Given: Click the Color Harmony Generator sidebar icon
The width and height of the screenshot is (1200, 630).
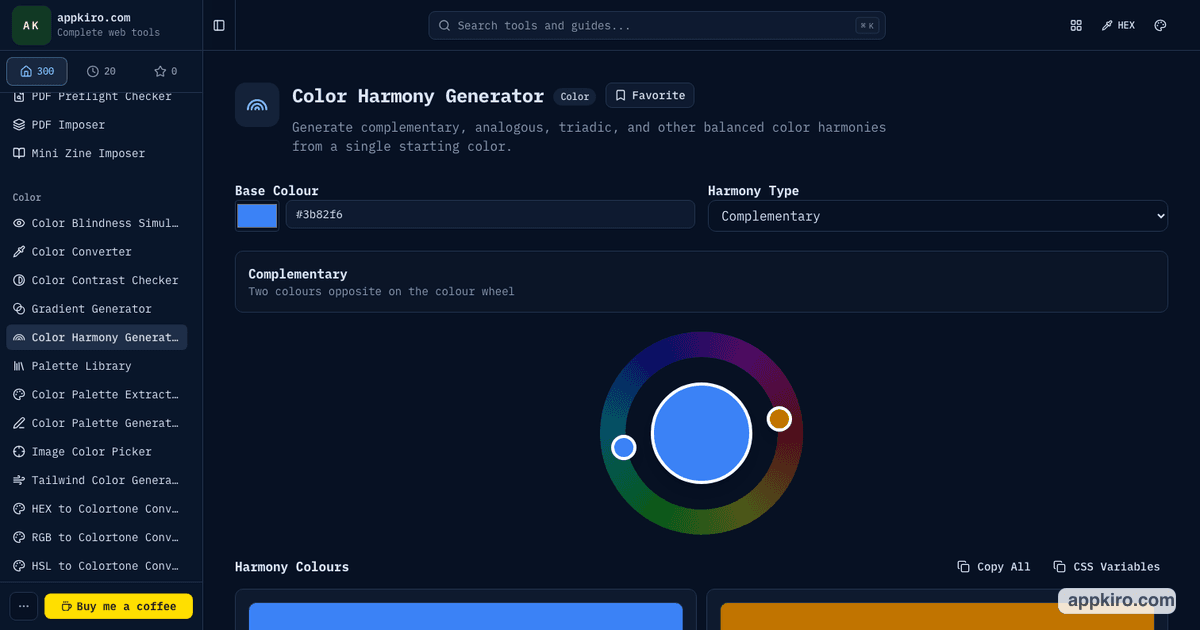Looking at the screenshot, I should (19, 337).
